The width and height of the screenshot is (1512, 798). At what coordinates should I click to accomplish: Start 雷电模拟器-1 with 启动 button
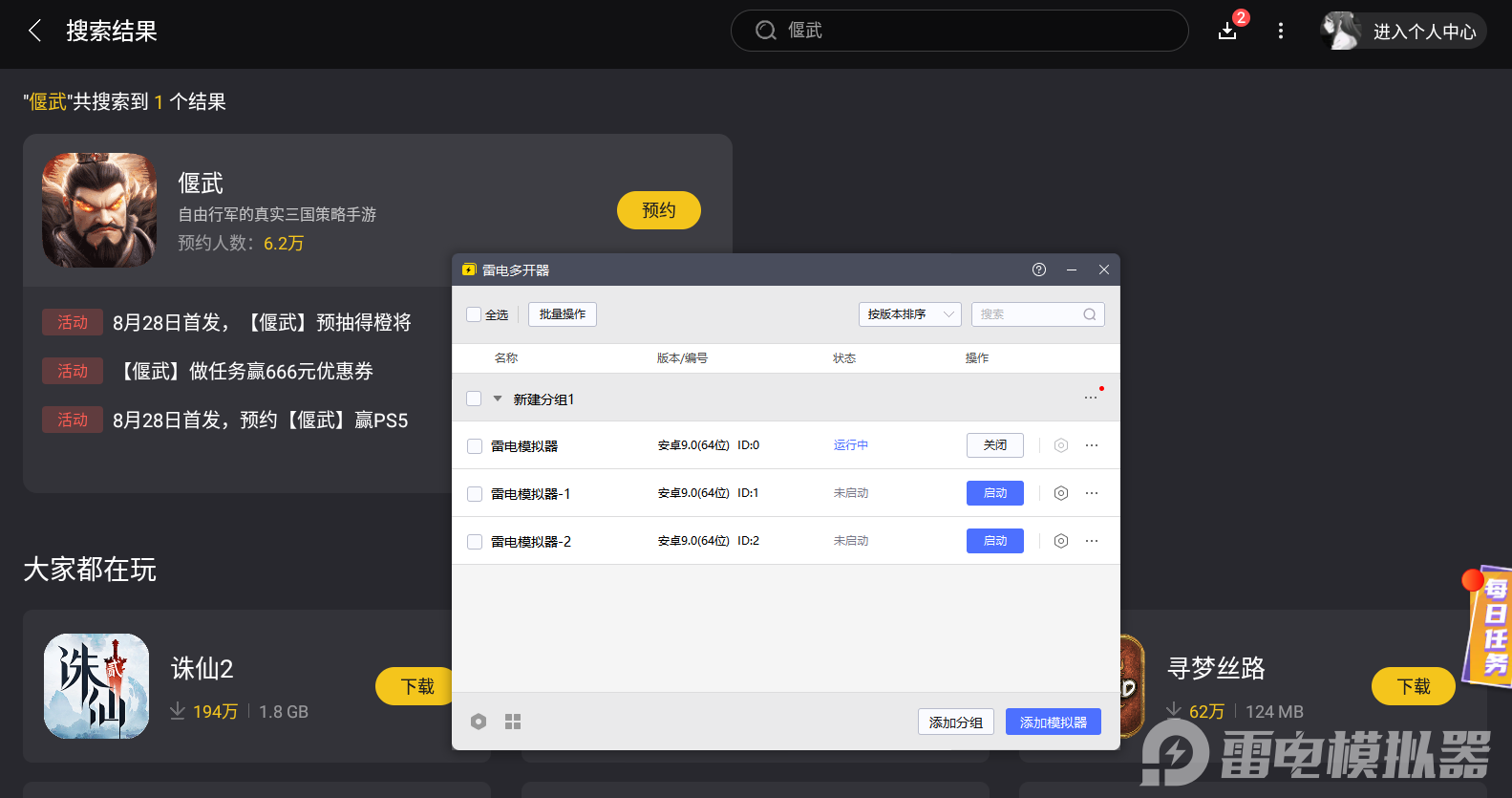click(995, 493)
